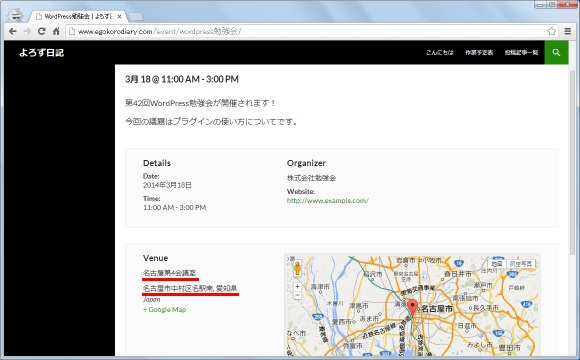Zoom out on the map

297,295
